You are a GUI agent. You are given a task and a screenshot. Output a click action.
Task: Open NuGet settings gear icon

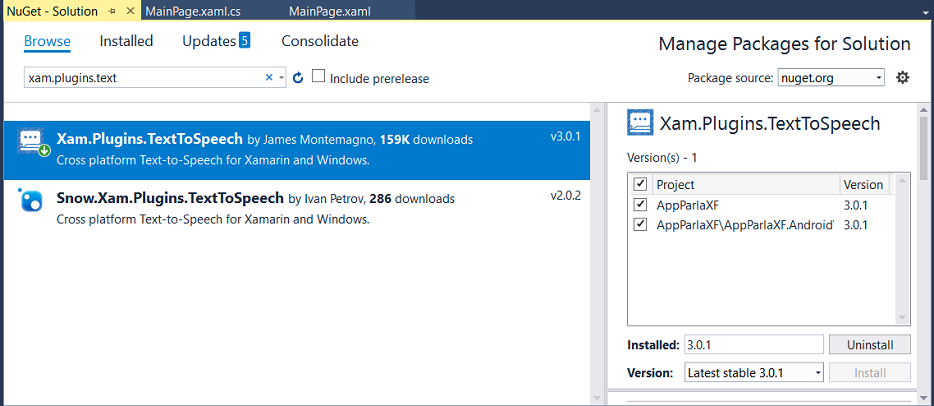click(903, 77)
